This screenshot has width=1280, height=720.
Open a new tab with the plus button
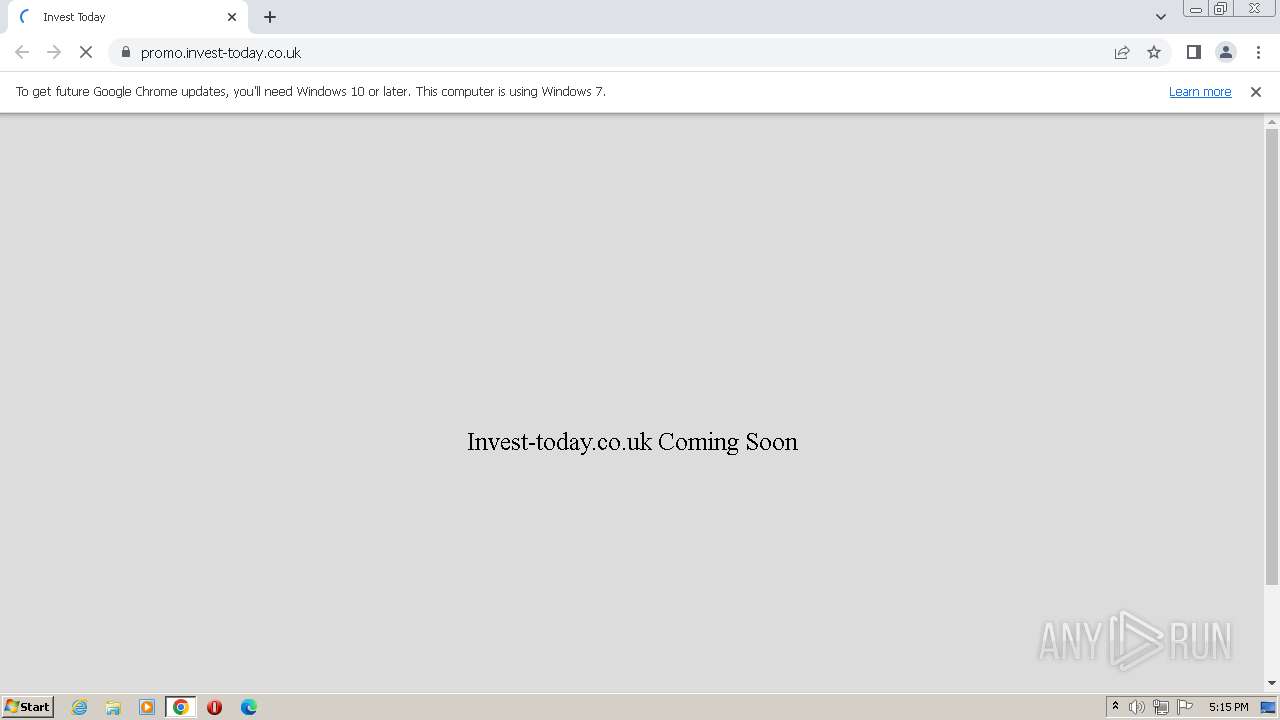[270, 17]
